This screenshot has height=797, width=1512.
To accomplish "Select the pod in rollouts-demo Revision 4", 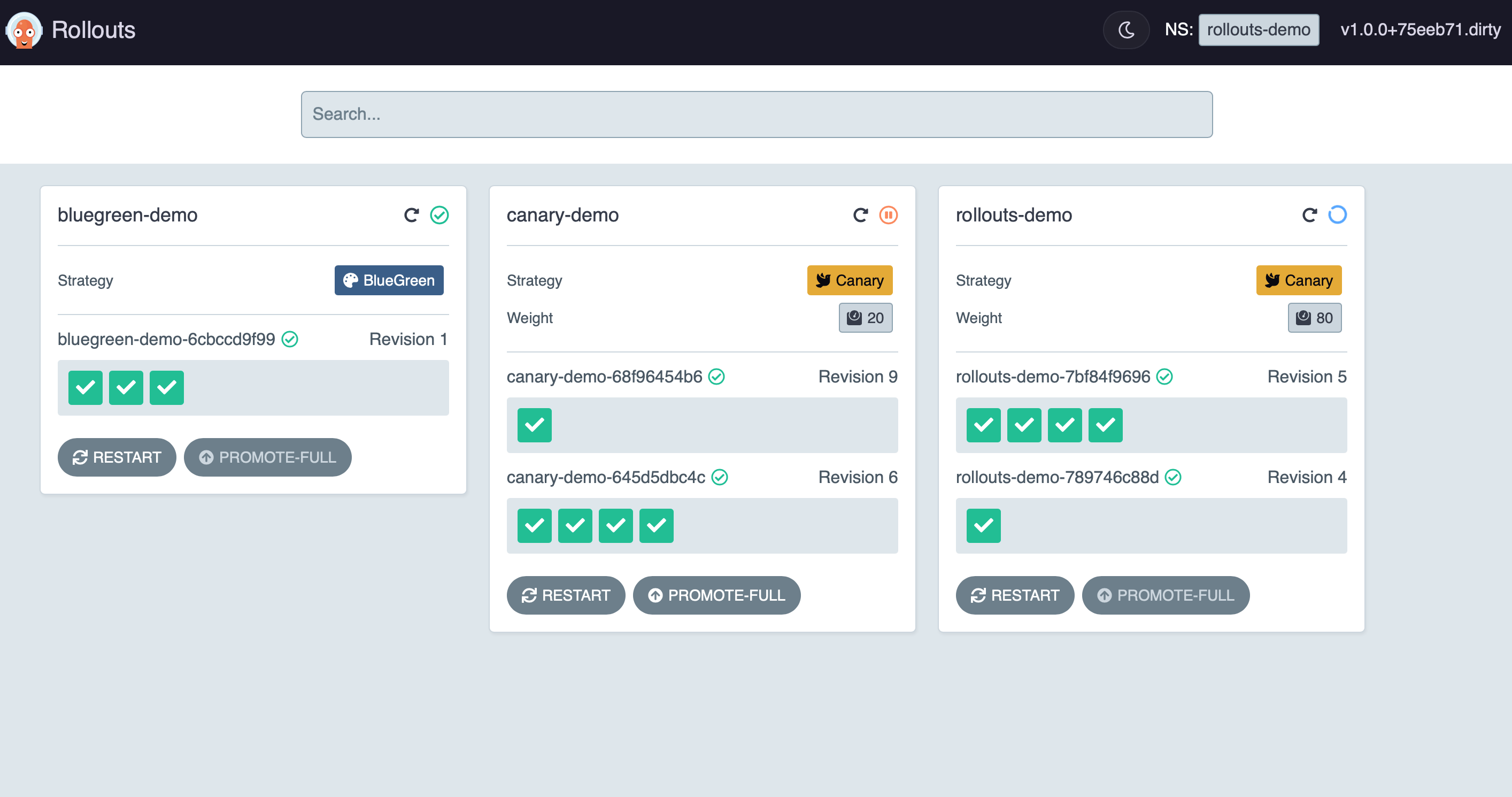I will coord(984,526).
